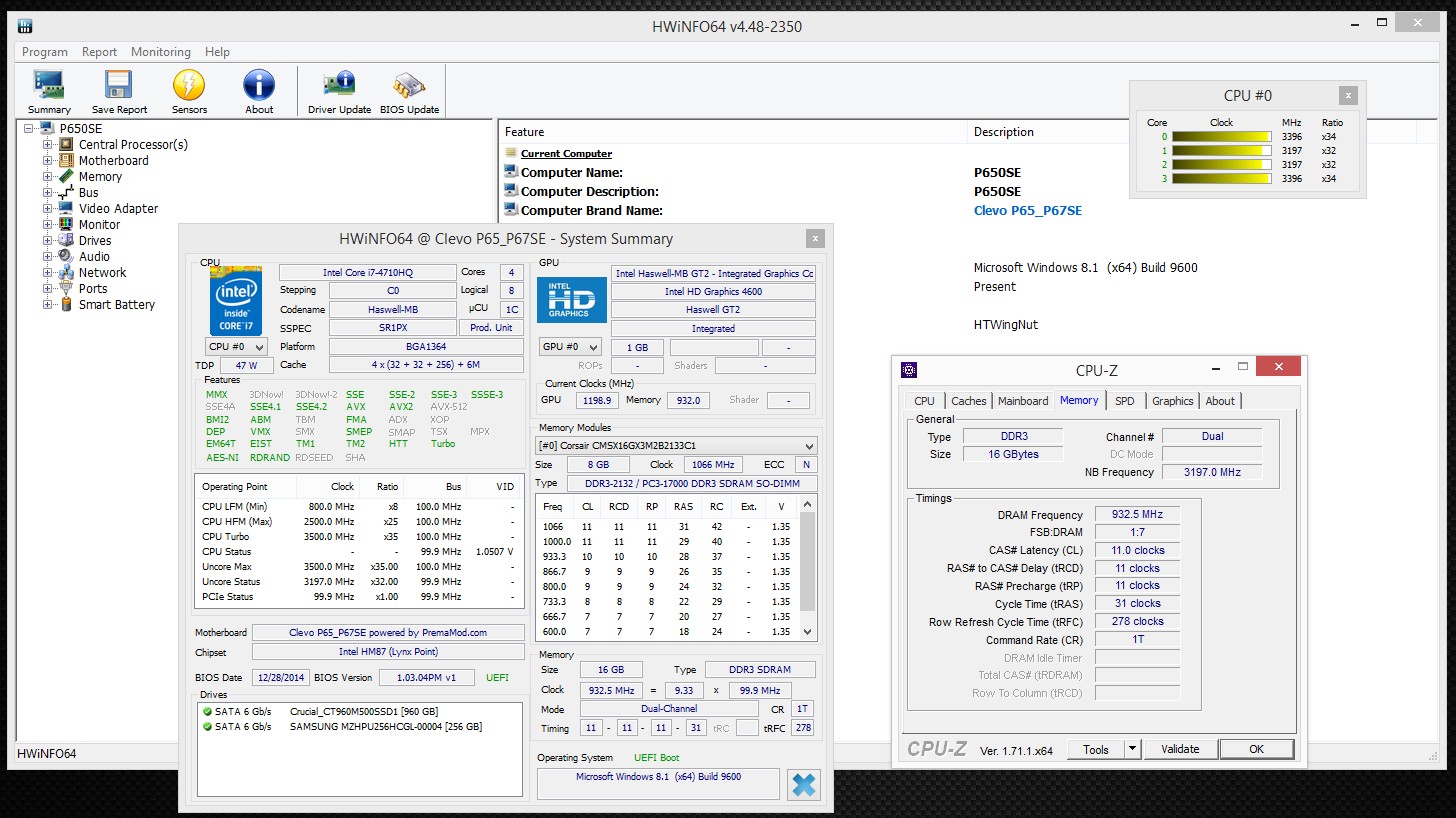Open the Report menu
1456x818 pixels.
99,52
